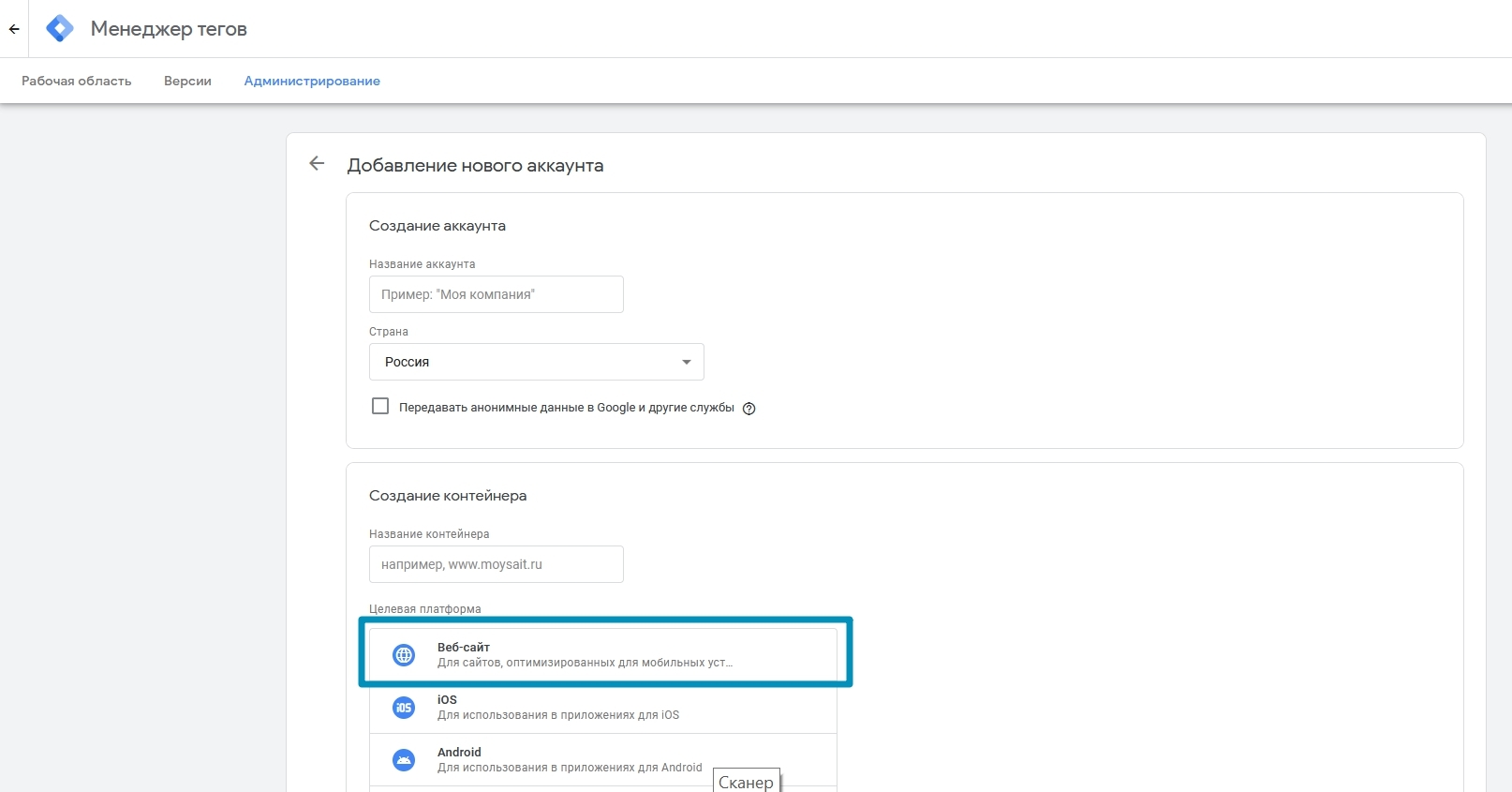The image size is (1512, 792).
Task: Click the help question mark icon after Передавать анонимные данные
Action: tap(749, 409)
